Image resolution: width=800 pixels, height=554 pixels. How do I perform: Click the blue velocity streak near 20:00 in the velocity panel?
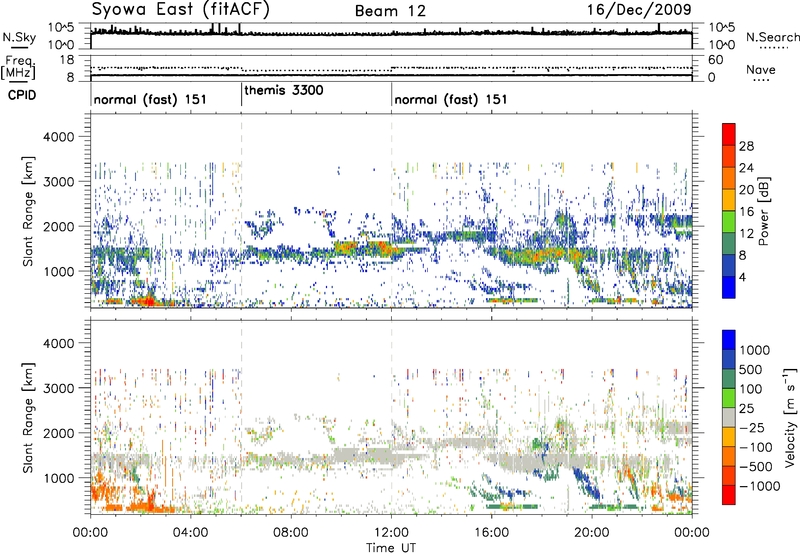(588, 485)
